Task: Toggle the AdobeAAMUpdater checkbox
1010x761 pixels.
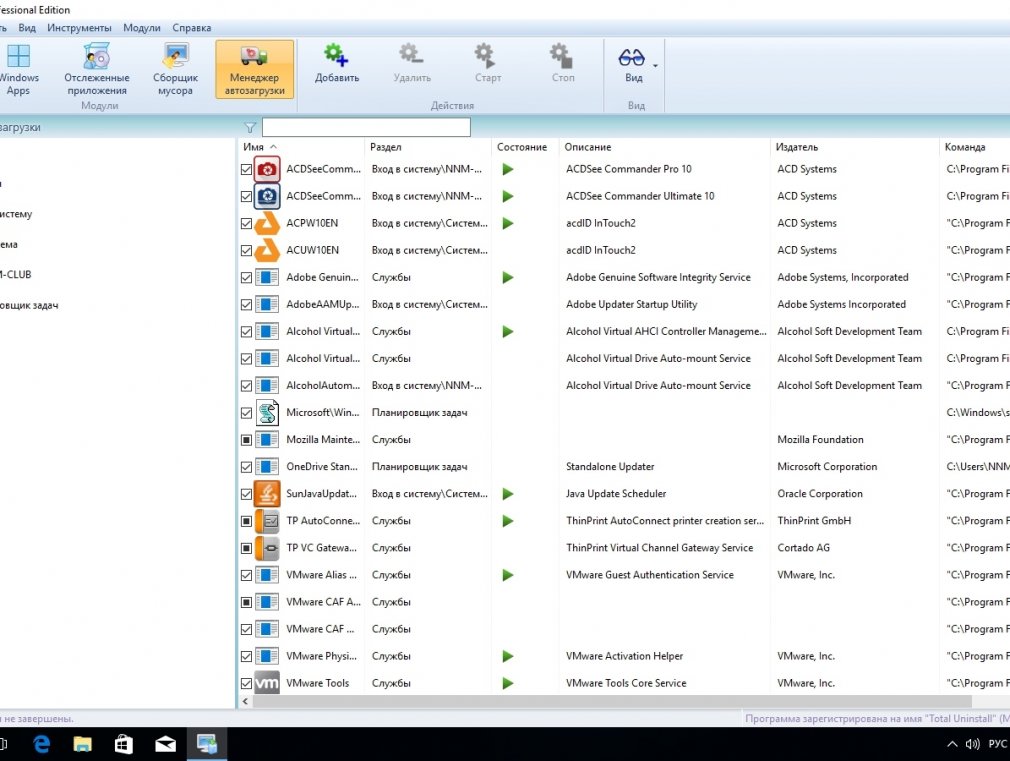Action: 246,305
